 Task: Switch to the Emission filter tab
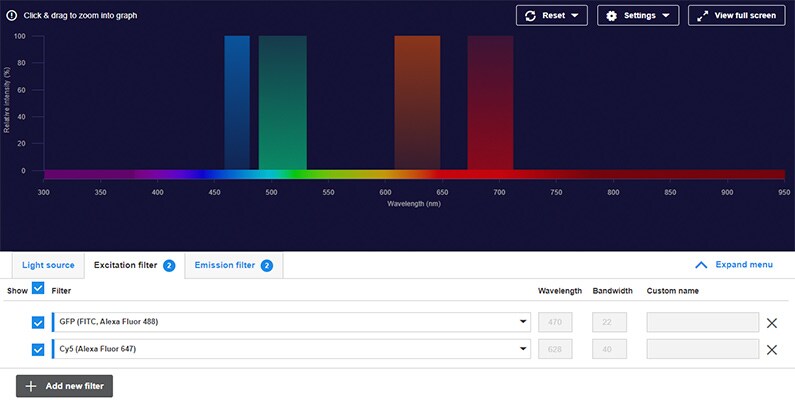coord(233,265)
